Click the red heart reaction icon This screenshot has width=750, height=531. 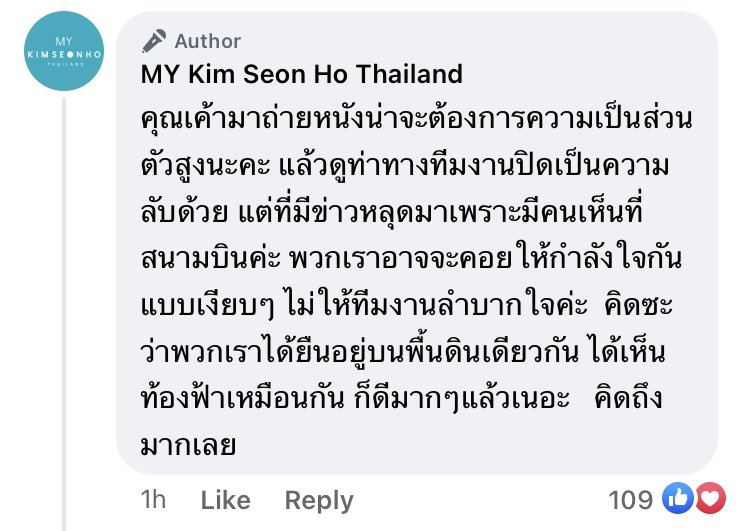(x=708, y=498)
